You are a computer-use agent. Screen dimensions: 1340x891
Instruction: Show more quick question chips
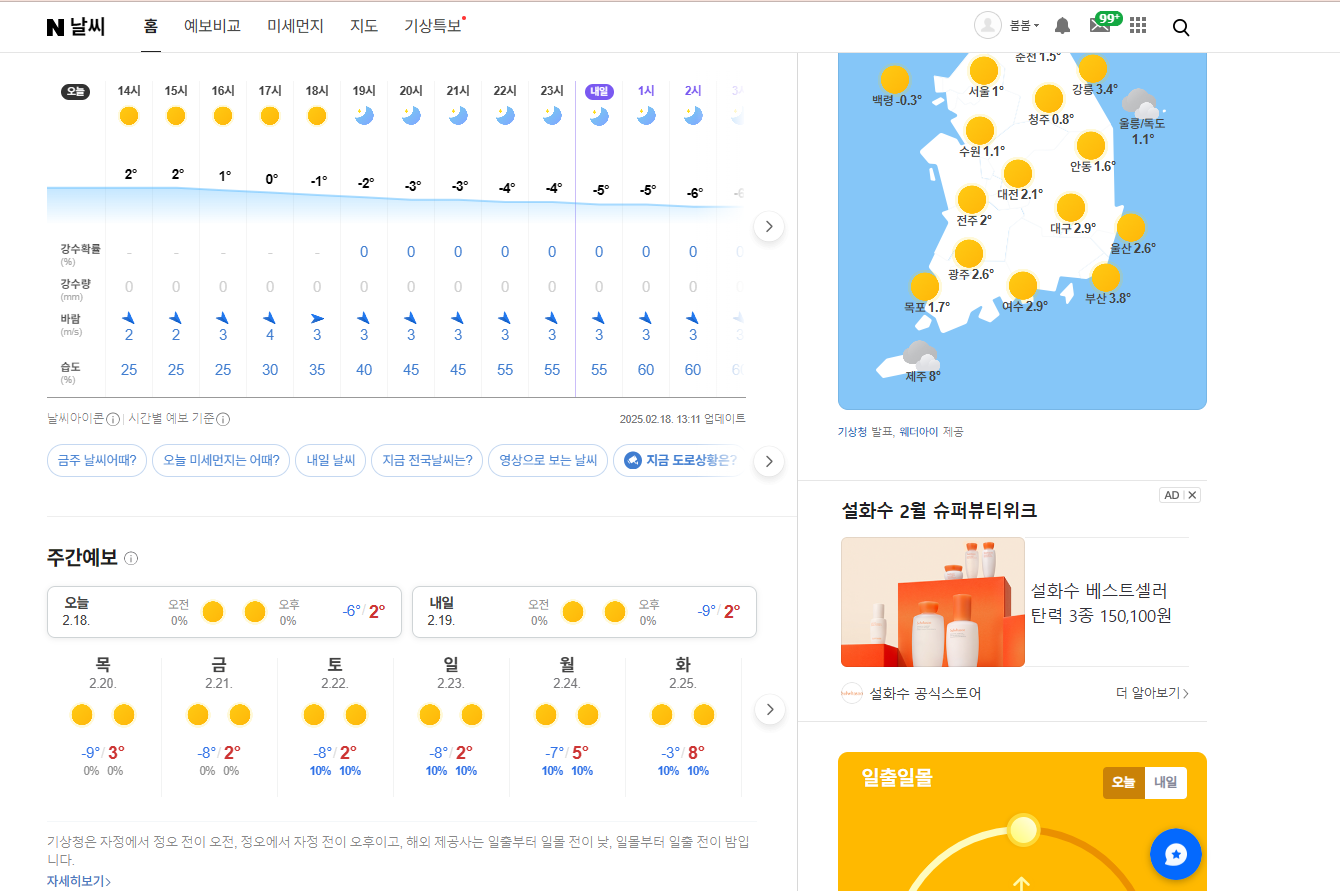(769, 462)
